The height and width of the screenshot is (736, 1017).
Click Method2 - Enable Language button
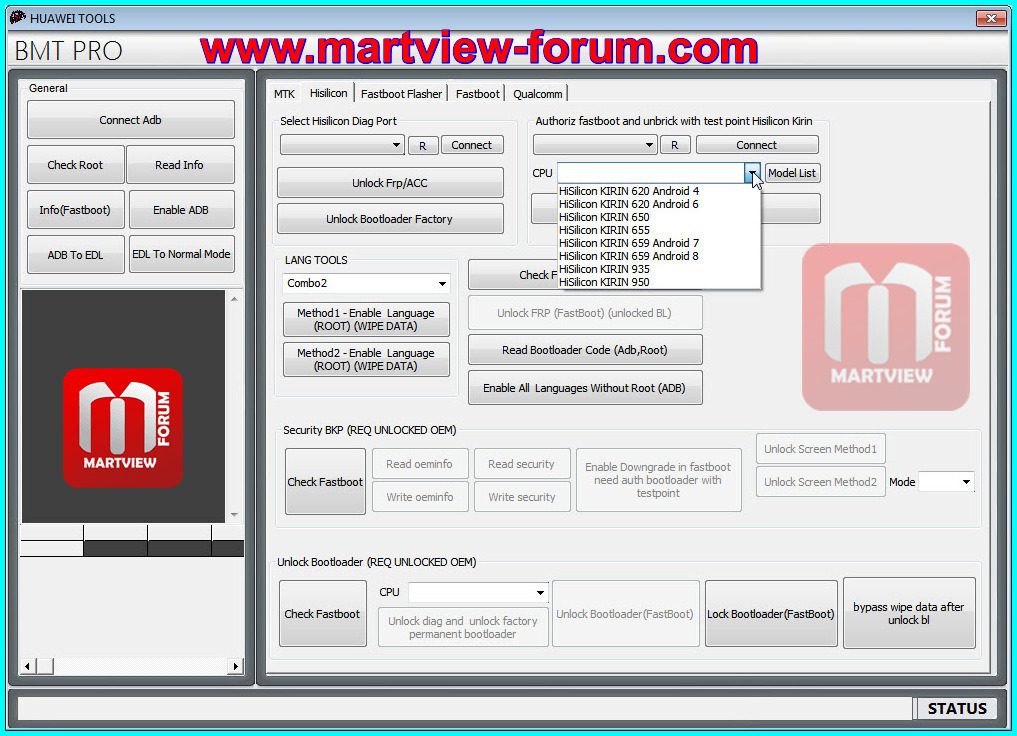point(366,359)
